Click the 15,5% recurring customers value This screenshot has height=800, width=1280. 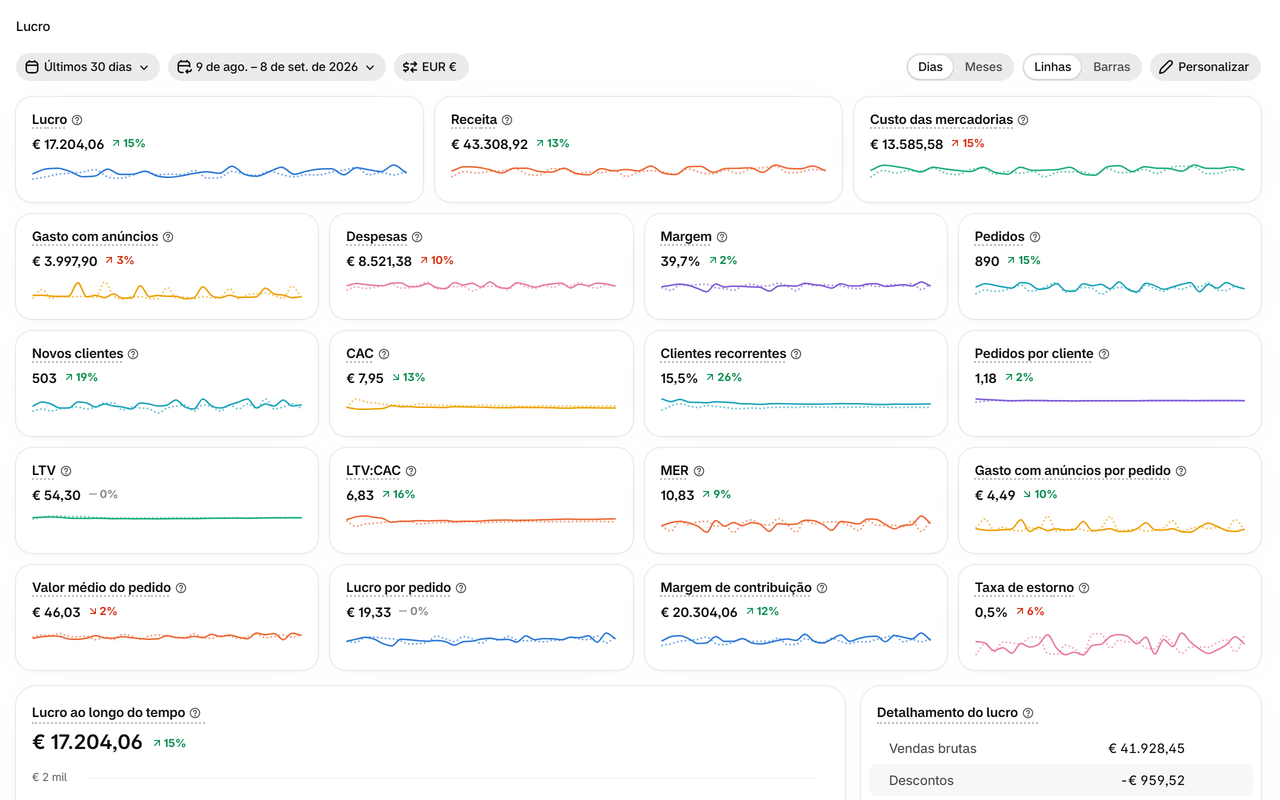(x=679, y=378)
